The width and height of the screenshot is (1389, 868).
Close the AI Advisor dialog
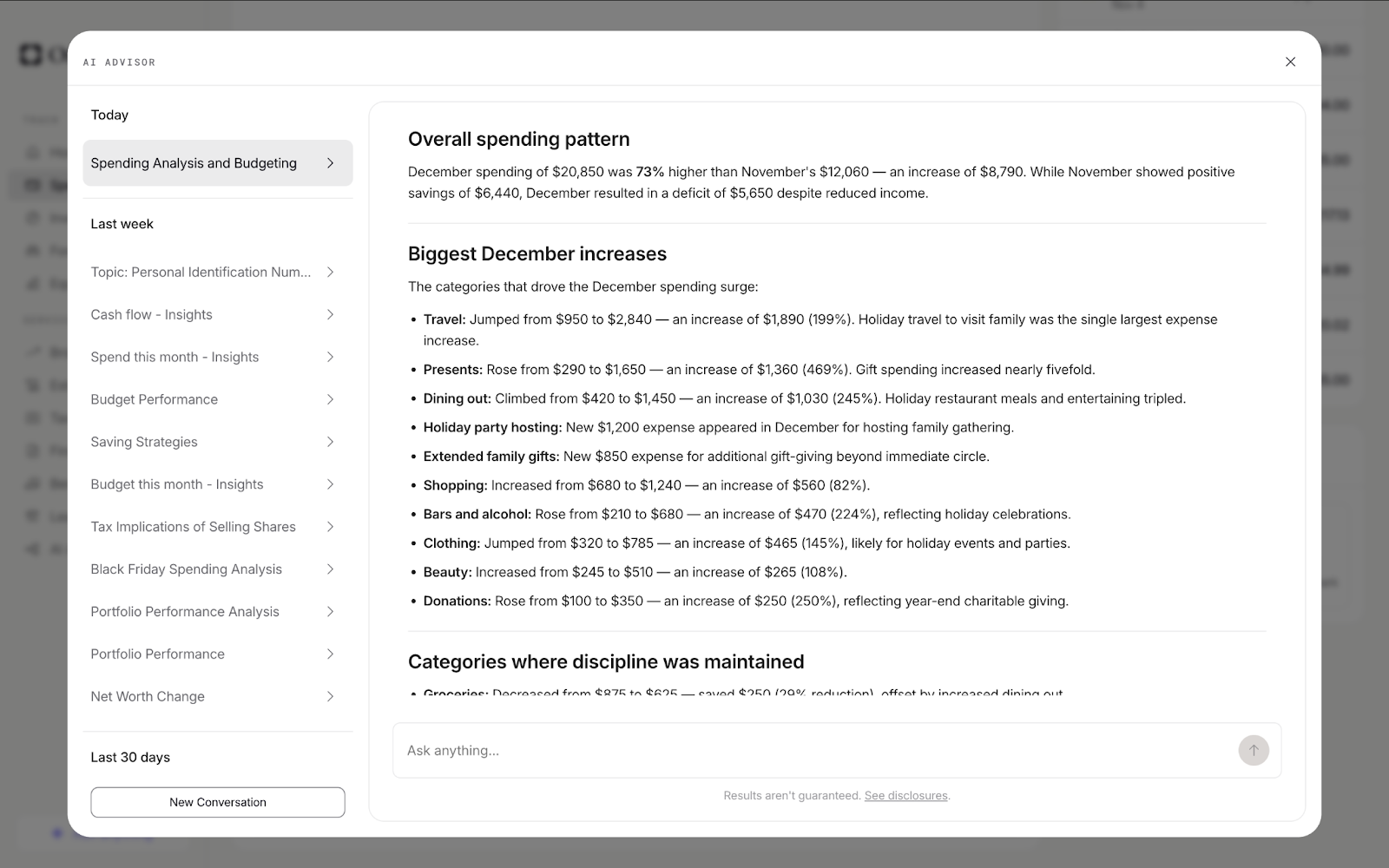point(1290,62)
